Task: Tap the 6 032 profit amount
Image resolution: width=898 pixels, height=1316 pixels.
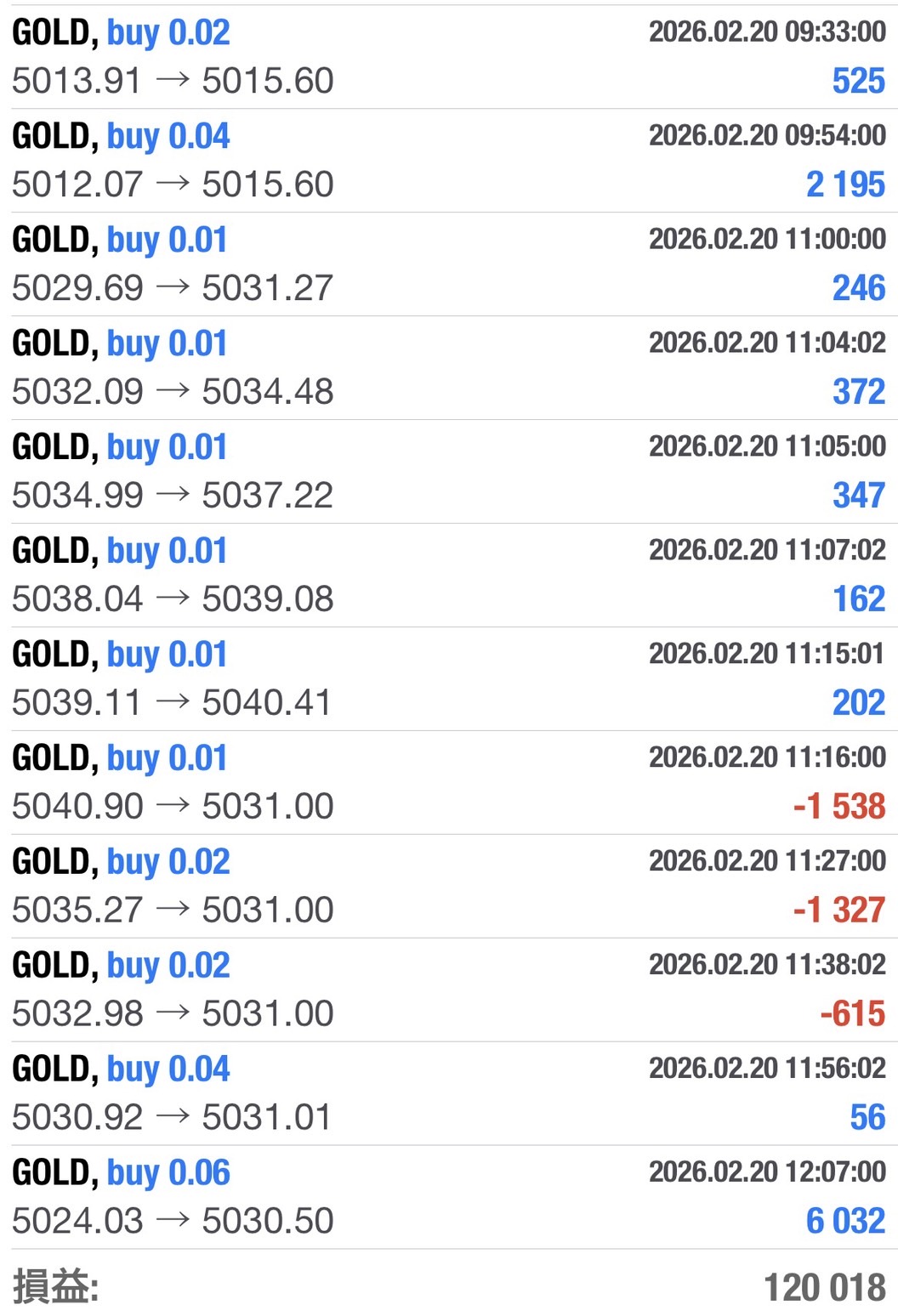Action: tap(844, 1222)
